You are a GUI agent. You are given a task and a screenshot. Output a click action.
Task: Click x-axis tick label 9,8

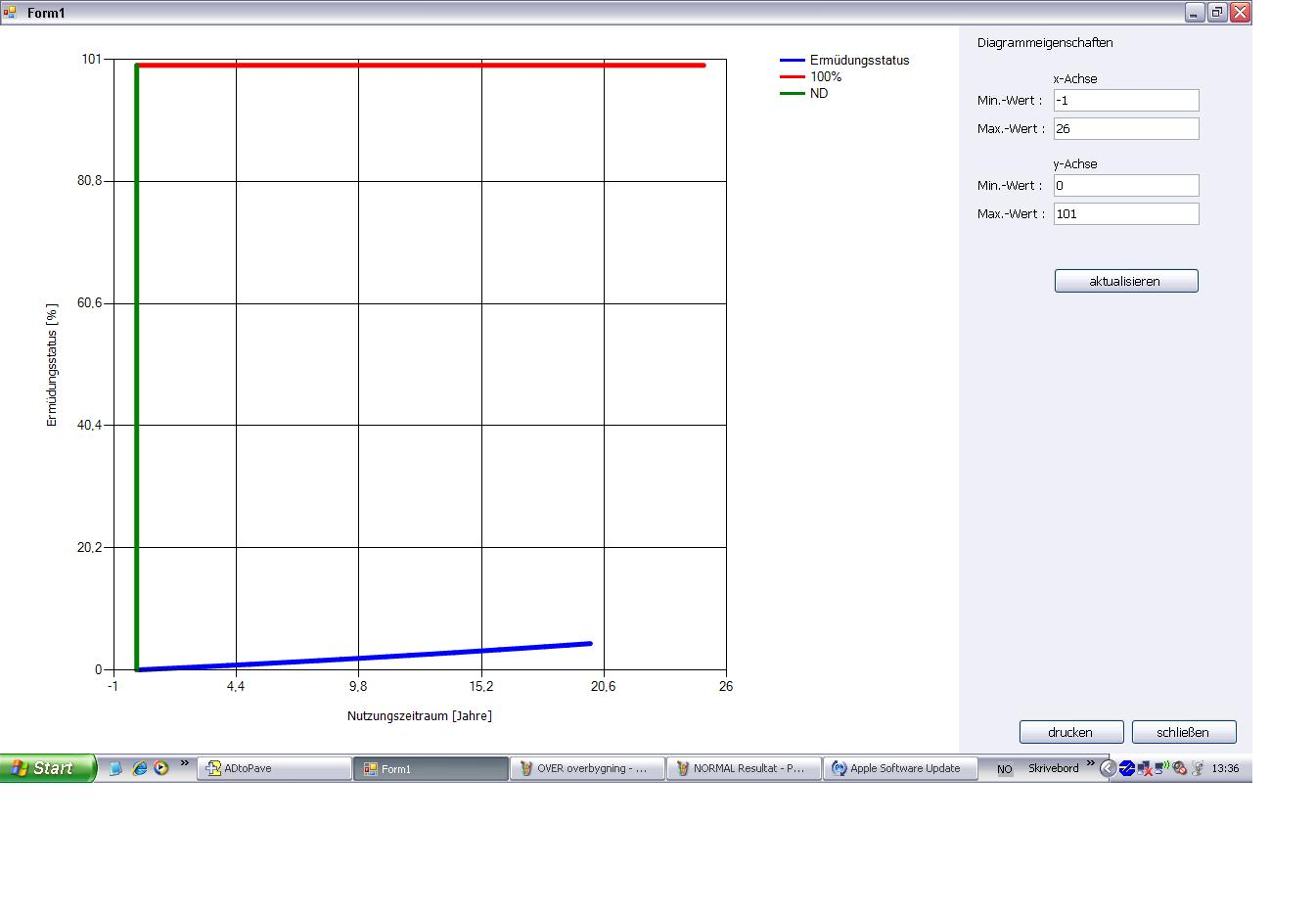tap(358, 687)
